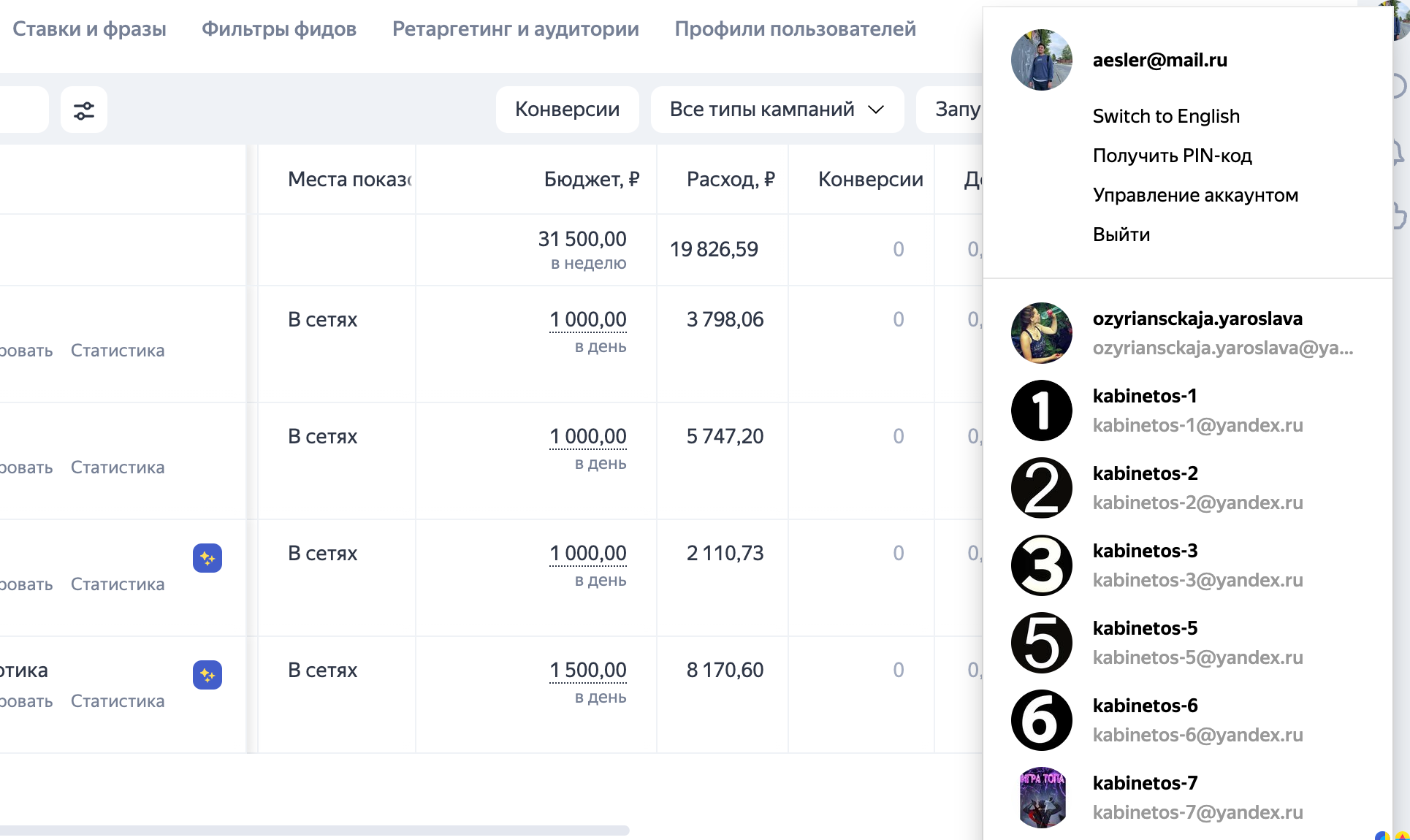Click the aesler@mail.ru profile photo

coord(1041,60)
